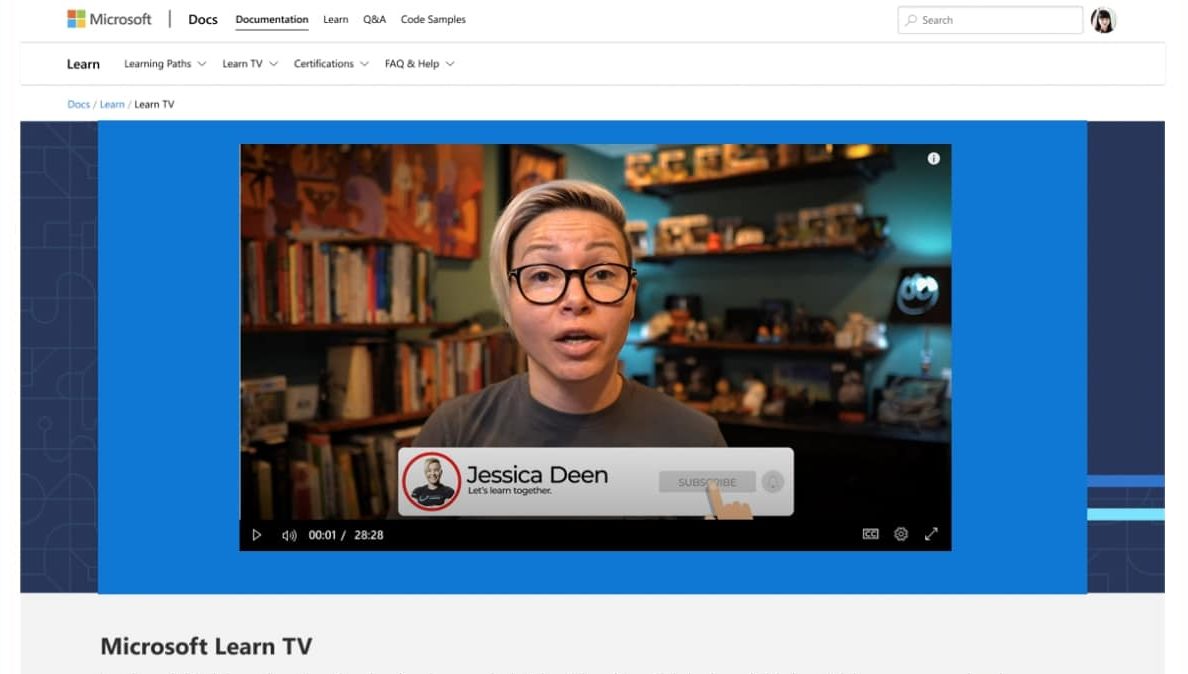This screenshot has width=1188, height=674.
Task: Click the 00:01 elapsed time
Action: coord(322,535)
